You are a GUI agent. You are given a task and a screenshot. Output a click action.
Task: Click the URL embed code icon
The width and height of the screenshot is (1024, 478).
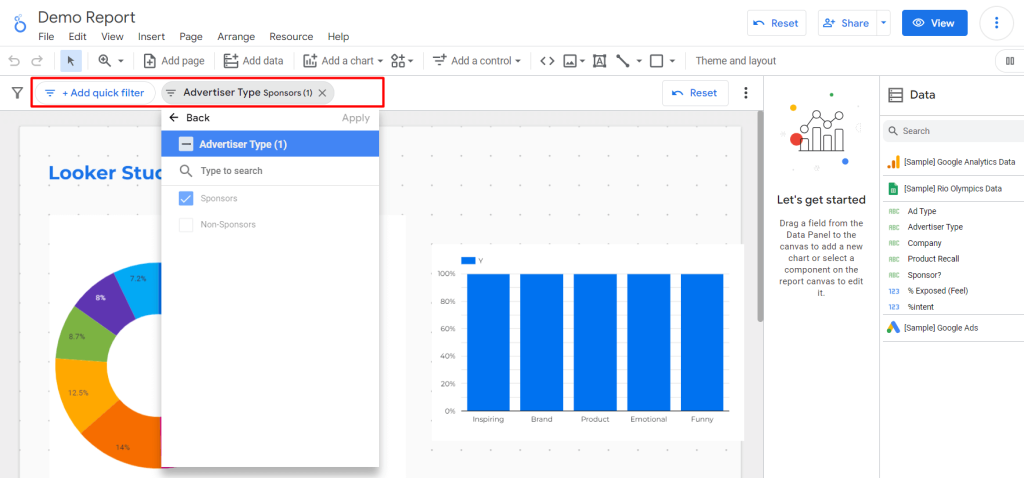coord(547,61)
